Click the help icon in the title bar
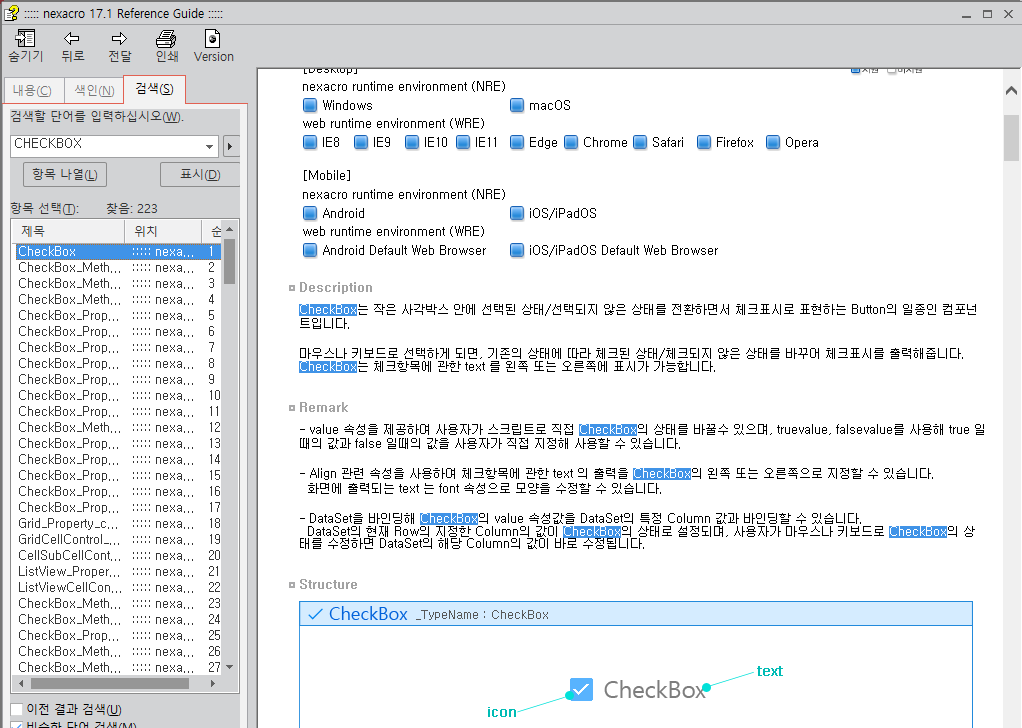This screenshot has width=1022, height=728. pos(11,13)
